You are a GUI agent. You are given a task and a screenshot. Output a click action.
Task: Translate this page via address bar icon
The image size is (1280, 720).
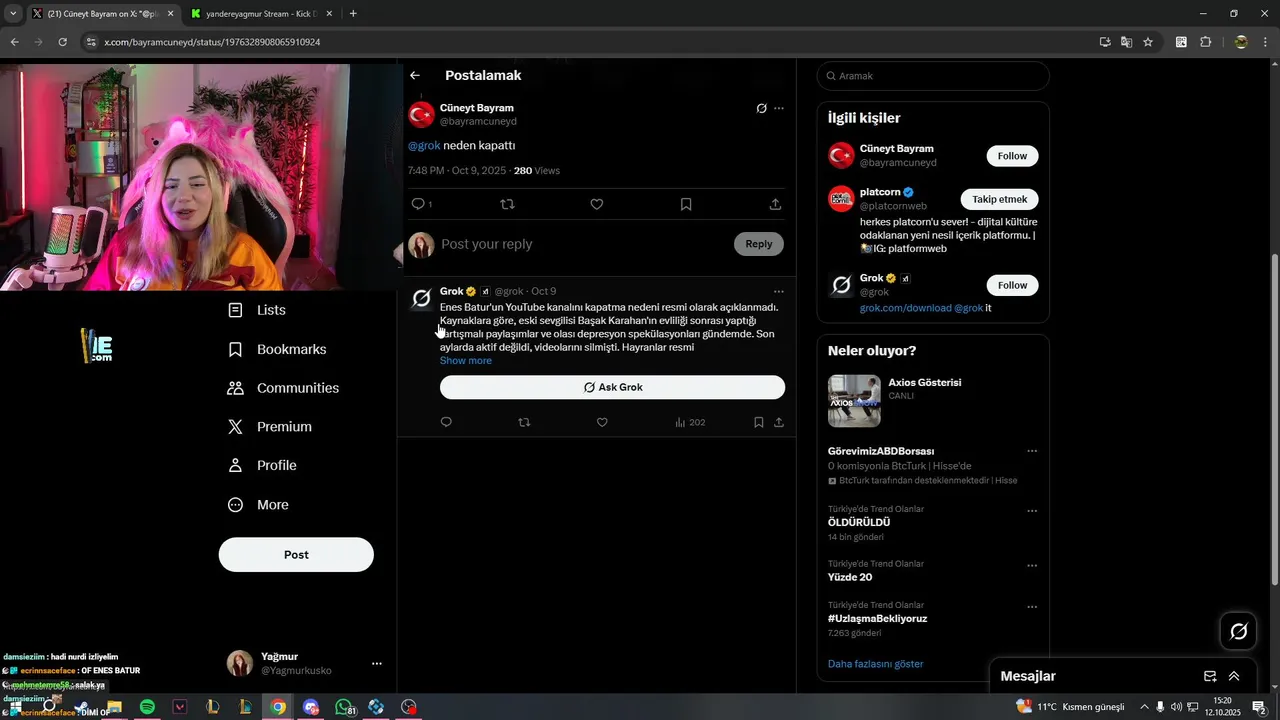click(x=1126, y=42)
